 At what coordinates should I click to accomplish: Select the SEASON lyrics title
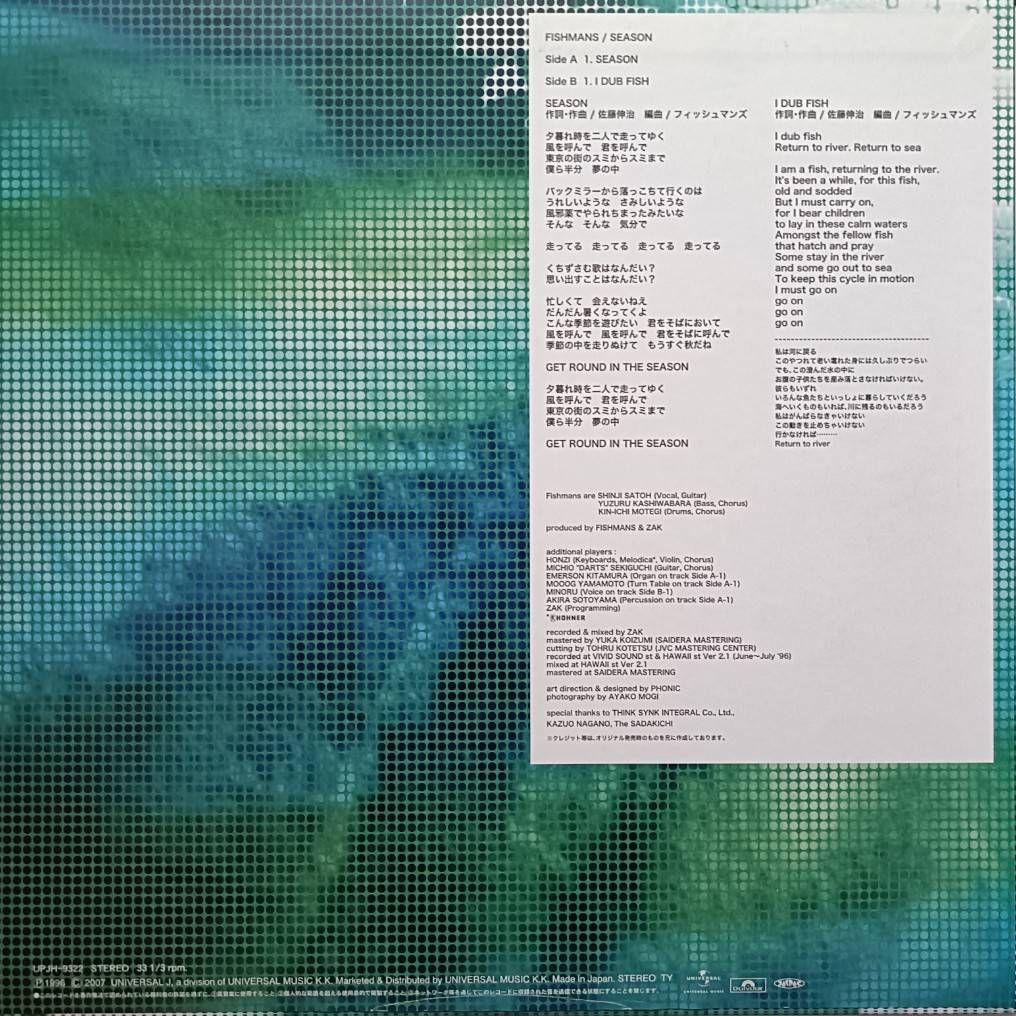(x=566, y=103)
